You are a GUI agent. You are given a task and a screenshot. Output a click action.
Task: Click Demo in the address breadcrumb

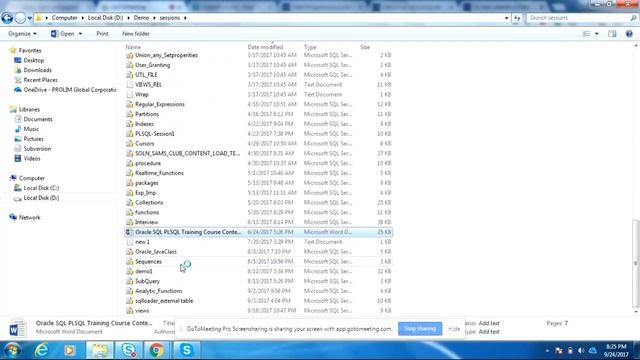pos(141,18)
